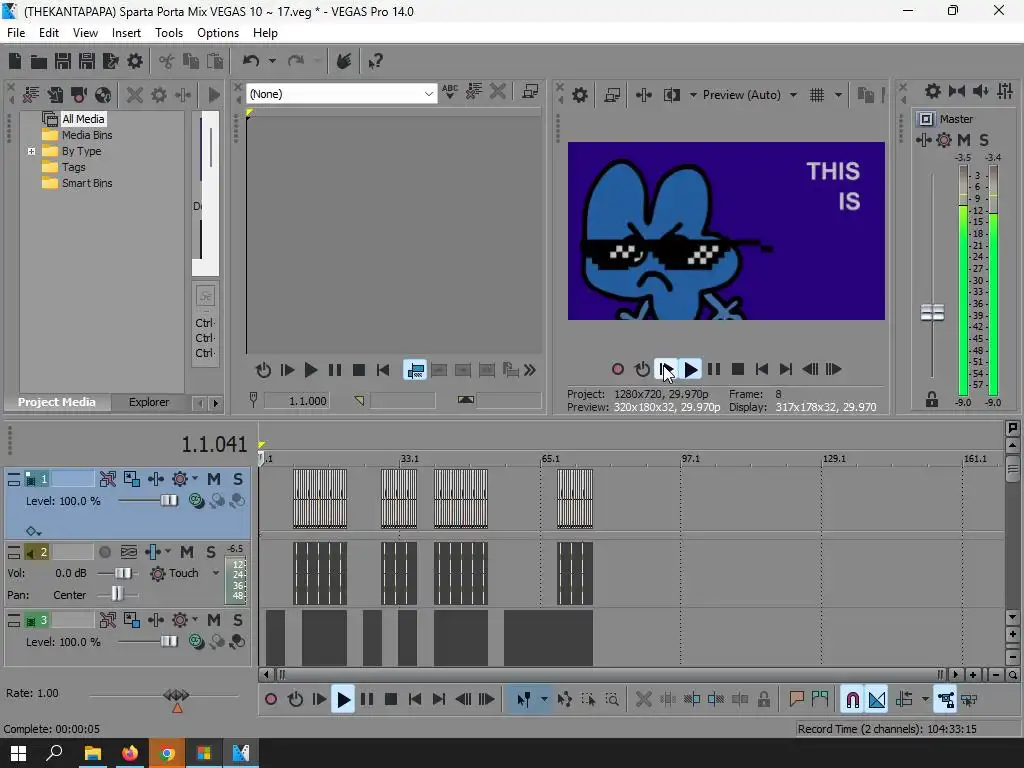1024x768 pixels.
Task: Click the Record button in the transport bar
Action: (x=270, y=699)
